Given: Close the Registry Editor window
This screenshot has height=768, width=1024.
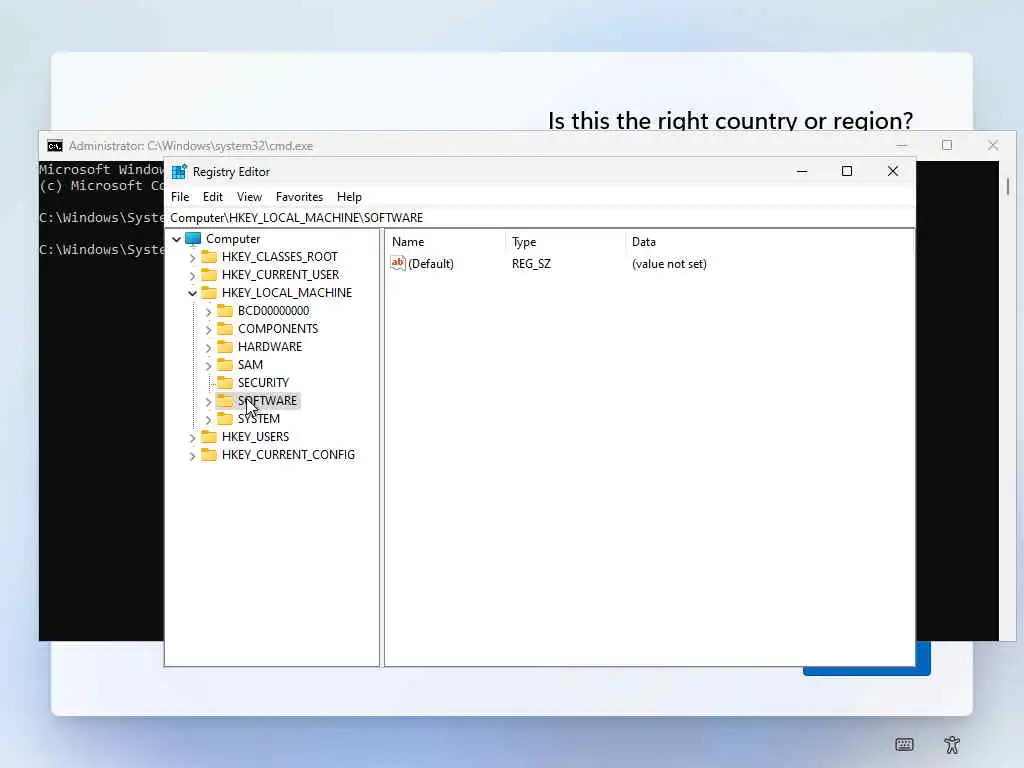Looking at the screenshot, I should point(893,171).
